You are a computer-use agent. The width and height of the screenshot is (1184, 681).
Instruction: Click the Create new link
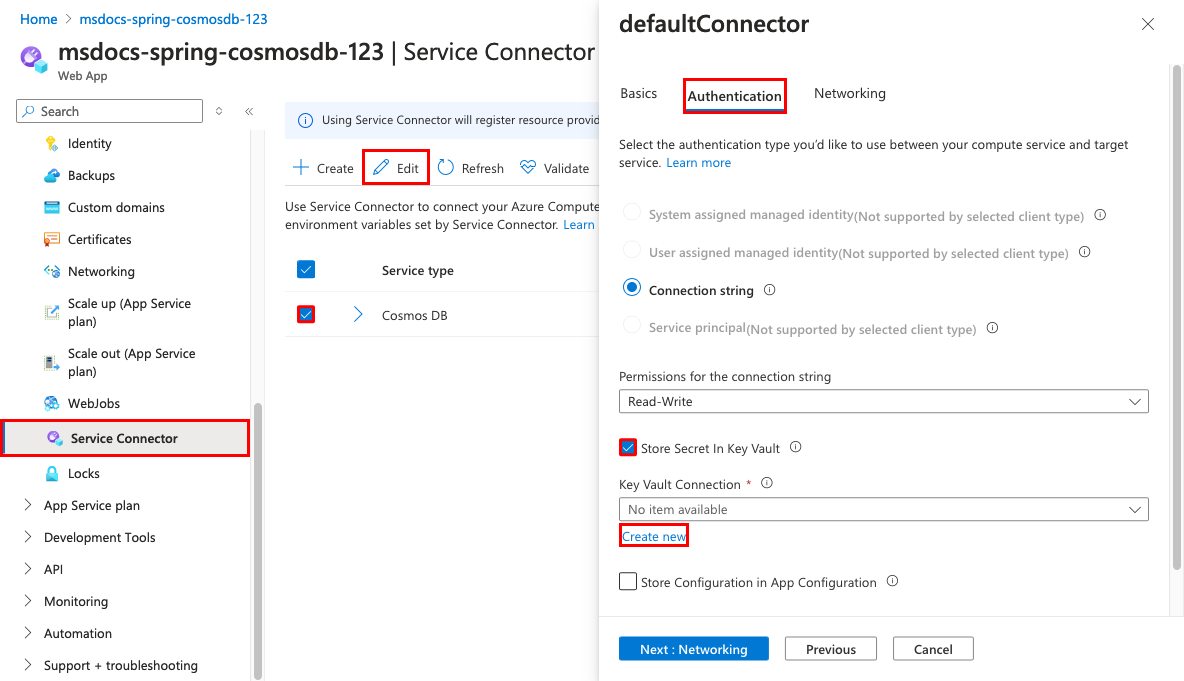pos(654,537)
